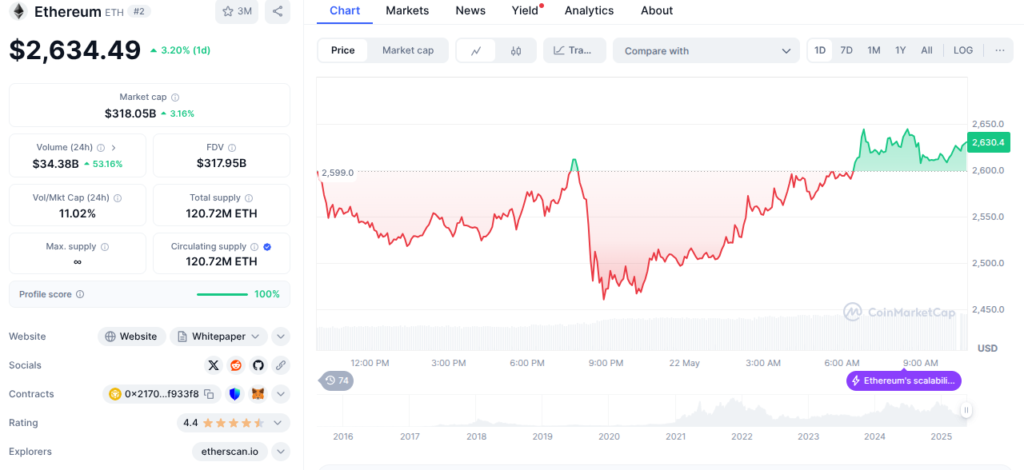Click the Profile score progress bar
The height and width of the screenshot is (470, 1024).
223,294
